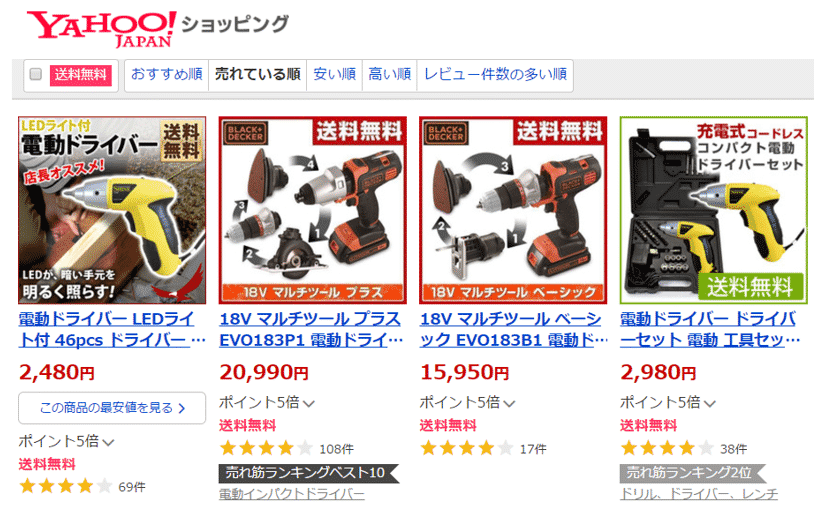Expand ポイント5倍 under the 15,950円 item
The image size is (825, 507).
tap(467, 403)
